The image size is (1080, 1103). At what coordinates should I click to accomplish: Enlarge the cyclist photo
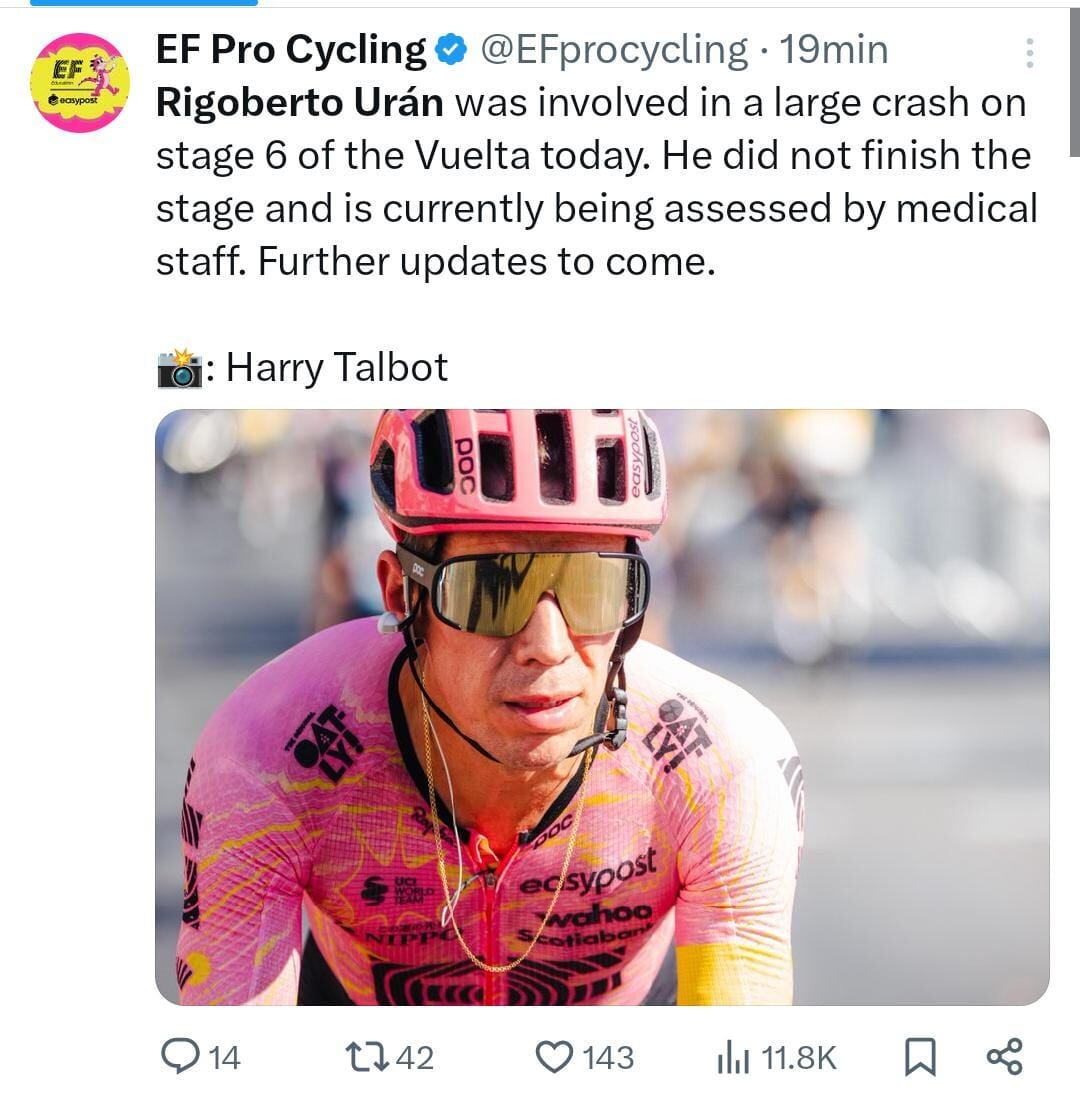(x=602, y=707)
